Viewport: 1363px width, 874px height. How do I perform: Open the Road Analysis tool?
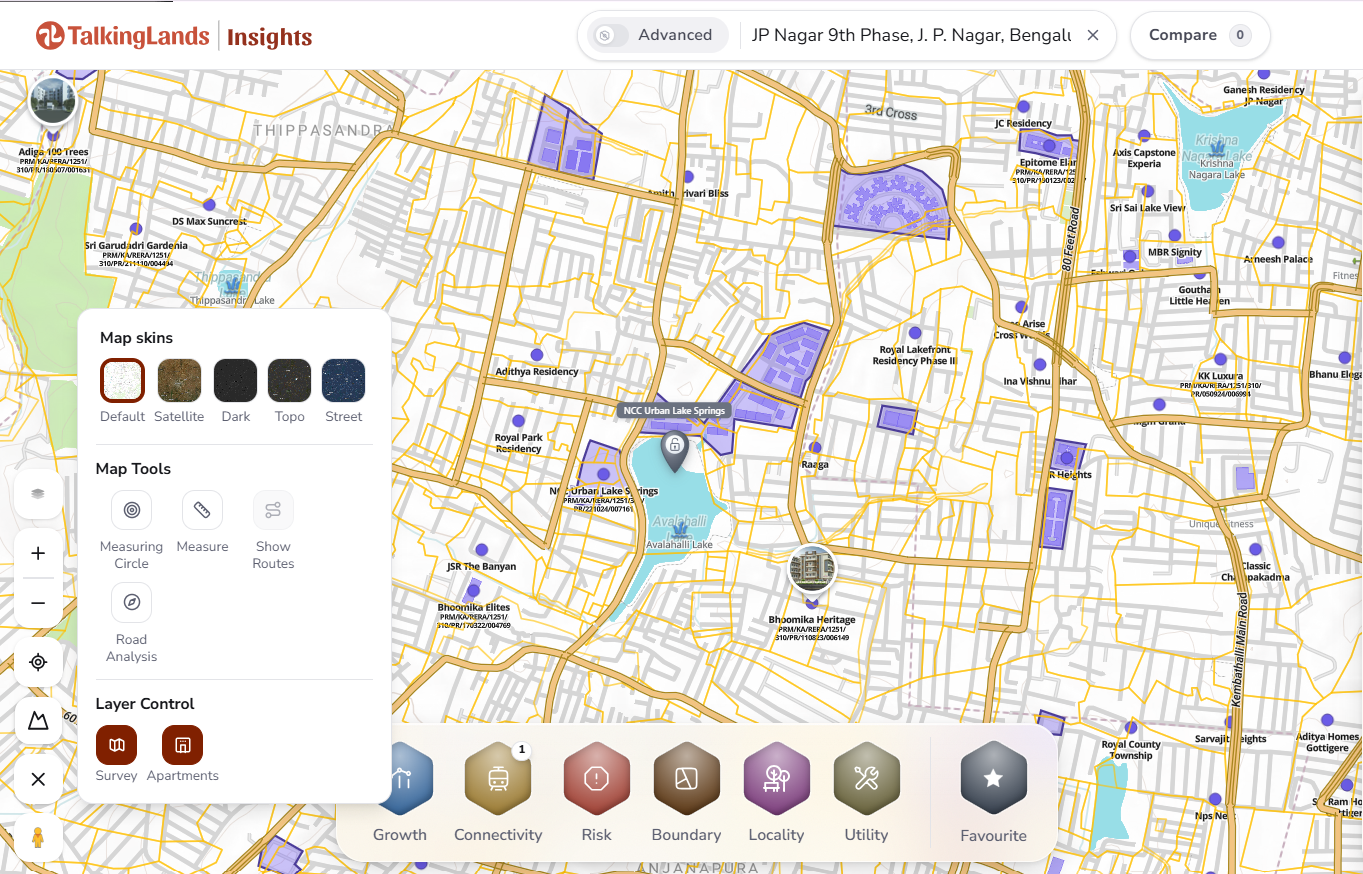point(132,602)
